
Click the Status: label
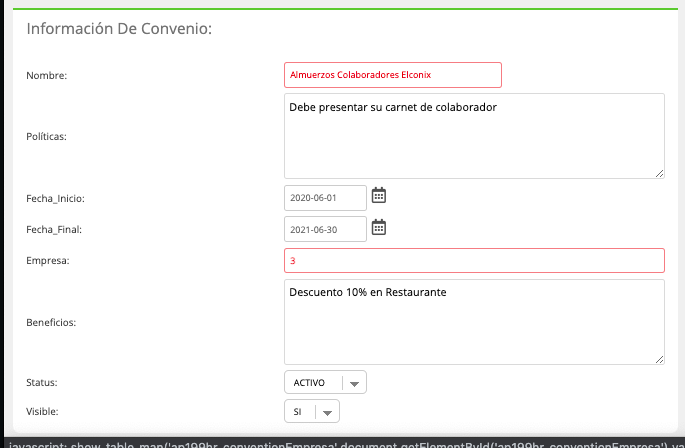click(42, 382)
